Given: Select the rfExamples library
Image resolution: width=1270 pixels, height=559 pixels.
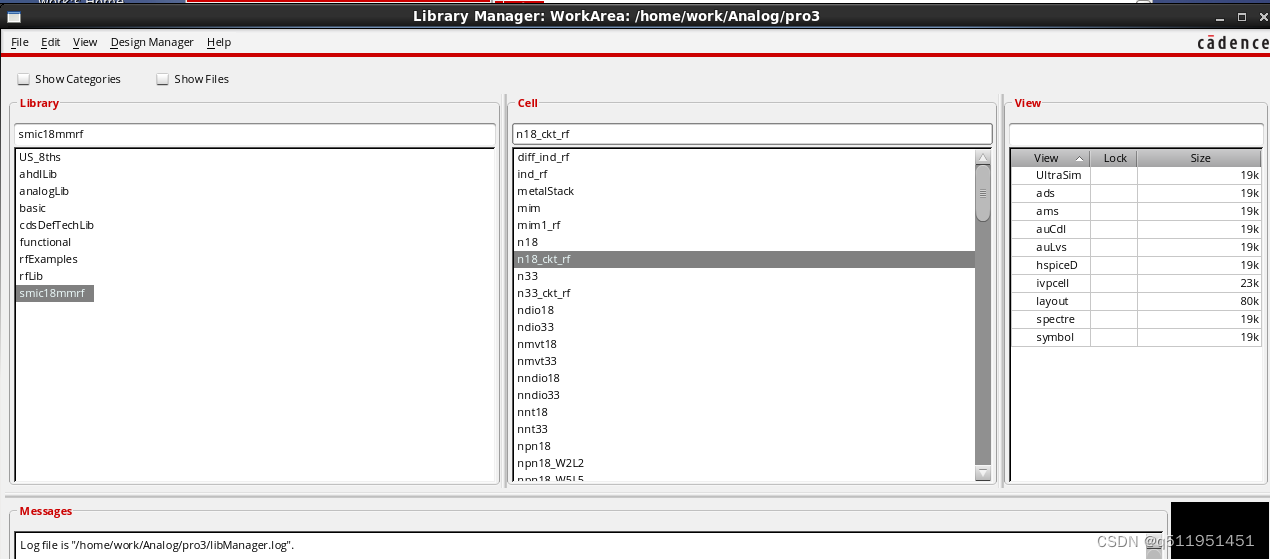Looking at the screenshot, I should [48, 259].
